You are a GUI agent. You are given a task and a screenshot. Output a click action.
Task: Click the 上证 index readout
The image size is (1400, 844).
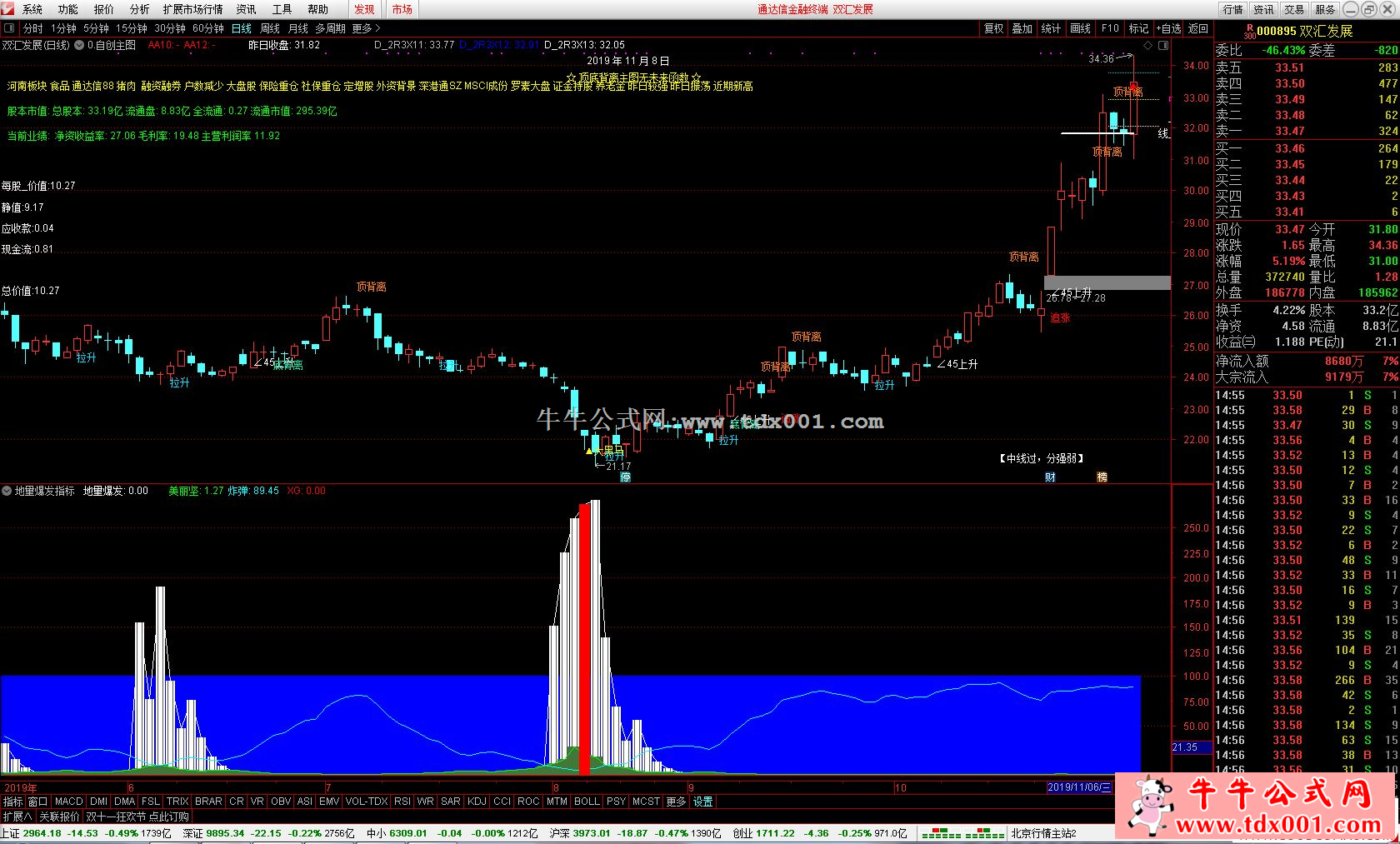click(x=86, y=833)
